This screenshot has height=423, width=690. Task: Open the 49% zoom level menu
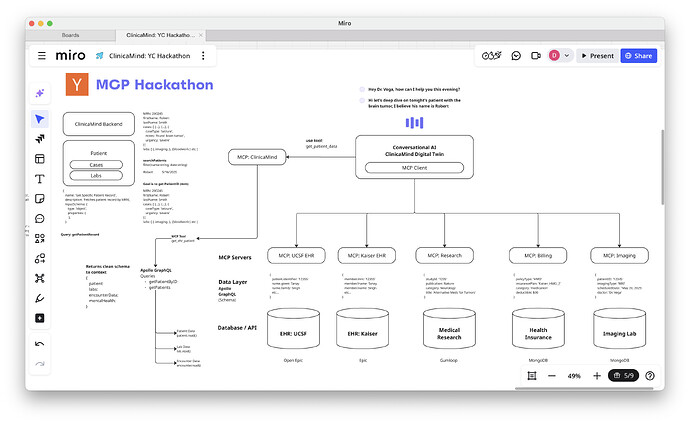[x=574, y=376]
